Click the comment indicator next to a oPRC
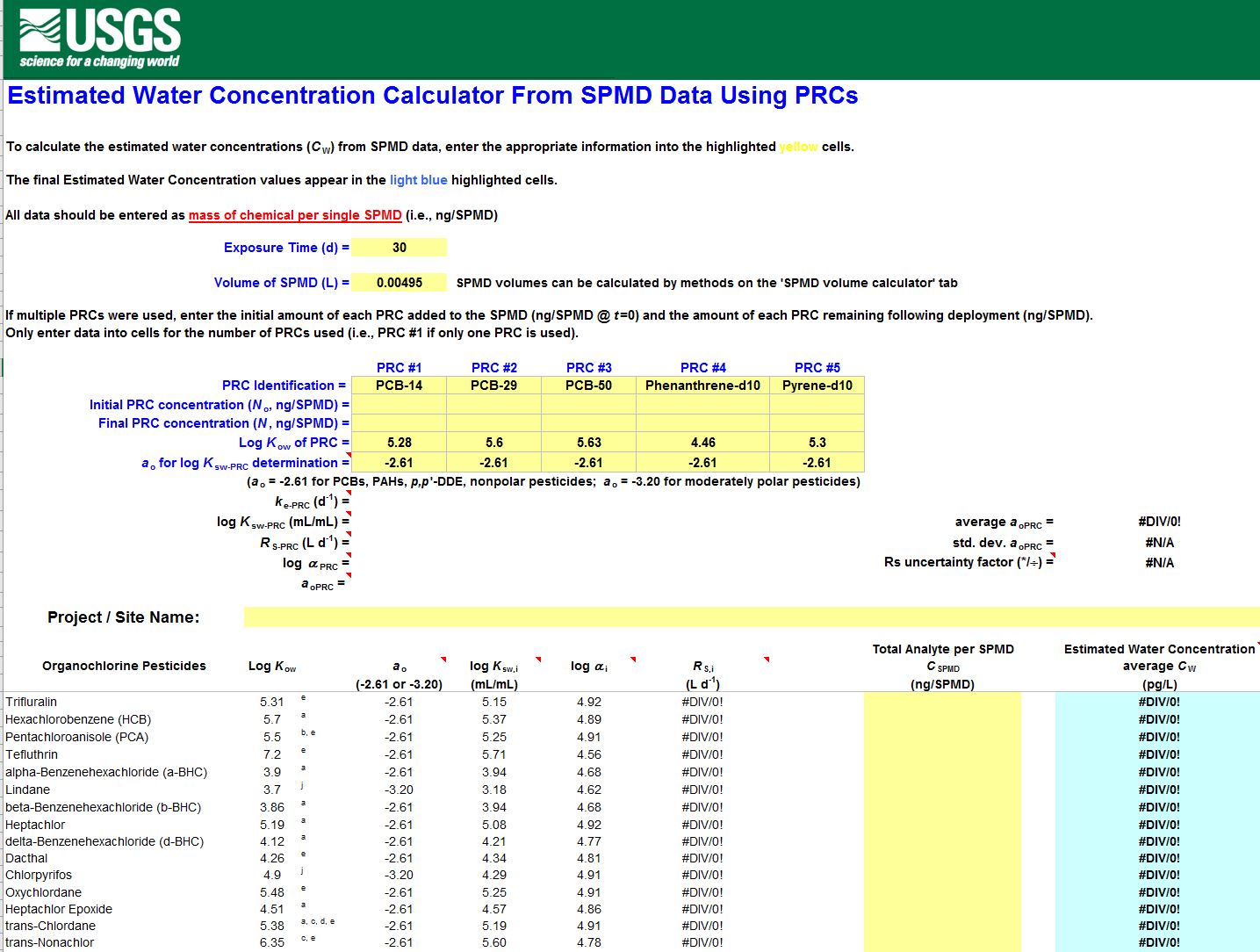The height and width of the screenshot is (952, 1260). click(x=349, y=575)
